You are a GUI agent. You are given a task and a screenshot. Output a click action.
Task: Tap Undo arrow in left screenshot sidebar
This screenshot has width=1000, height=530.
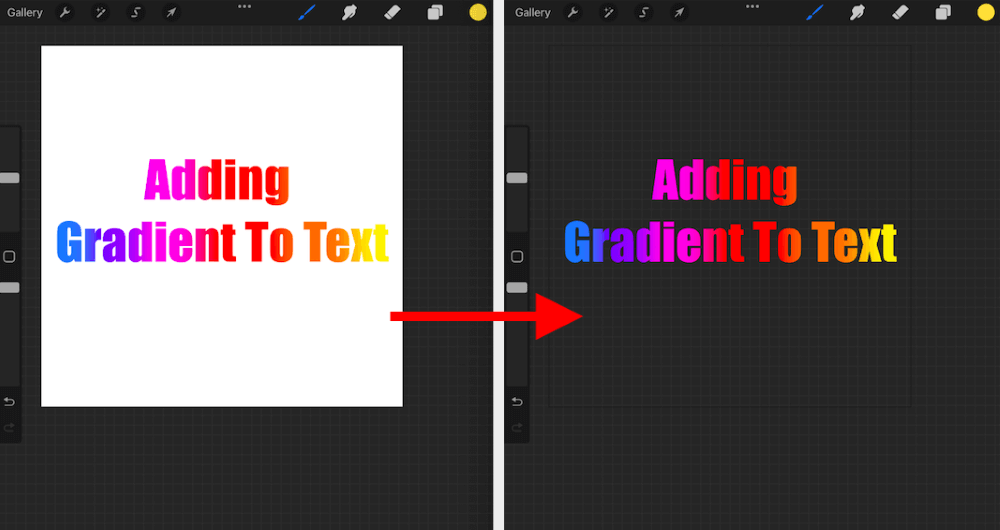point(9,401)
